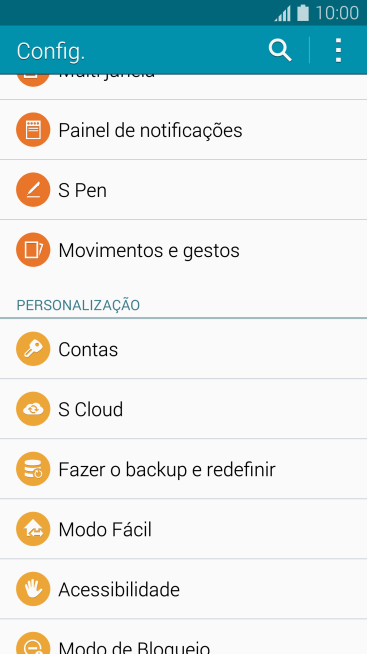Open S Pen settings entry
The width and height of the screenshot is (367, 654).
pos(184,190)
